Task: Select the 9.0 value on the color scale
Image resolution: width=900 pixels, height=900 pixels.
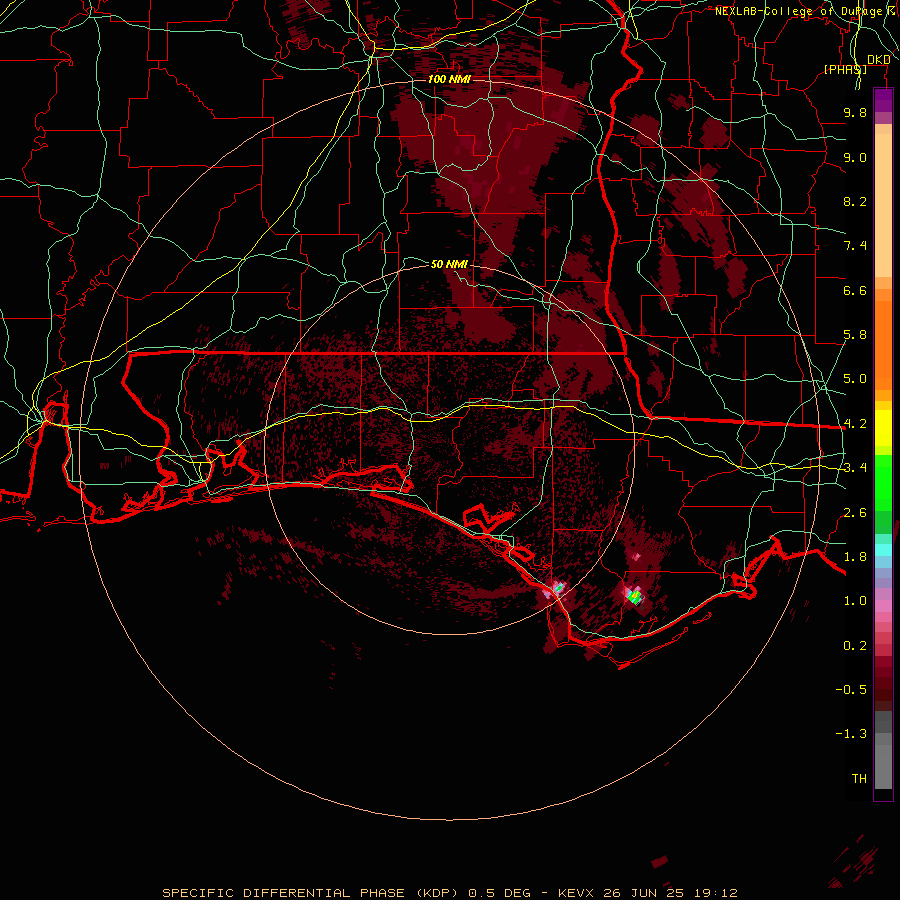Action: [855, 157]
